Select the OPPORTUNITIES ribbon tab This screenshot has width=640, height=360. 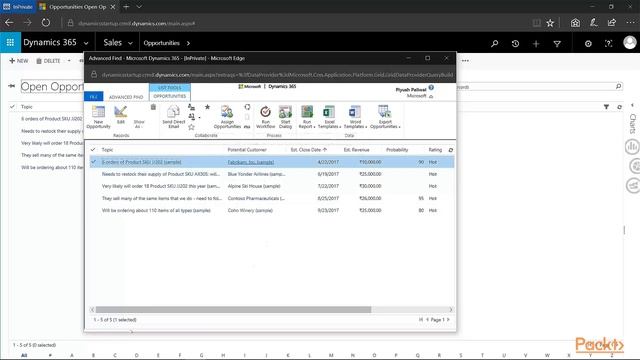(170, 96)
